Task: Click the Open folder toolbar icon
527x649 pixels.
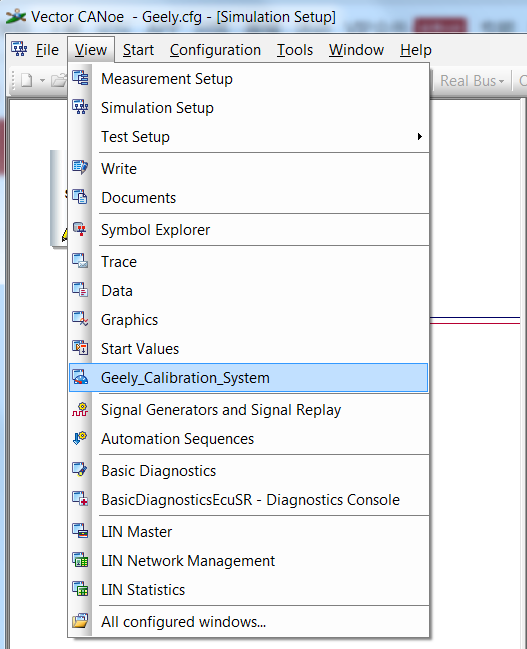Action: (x=59, y=80)
